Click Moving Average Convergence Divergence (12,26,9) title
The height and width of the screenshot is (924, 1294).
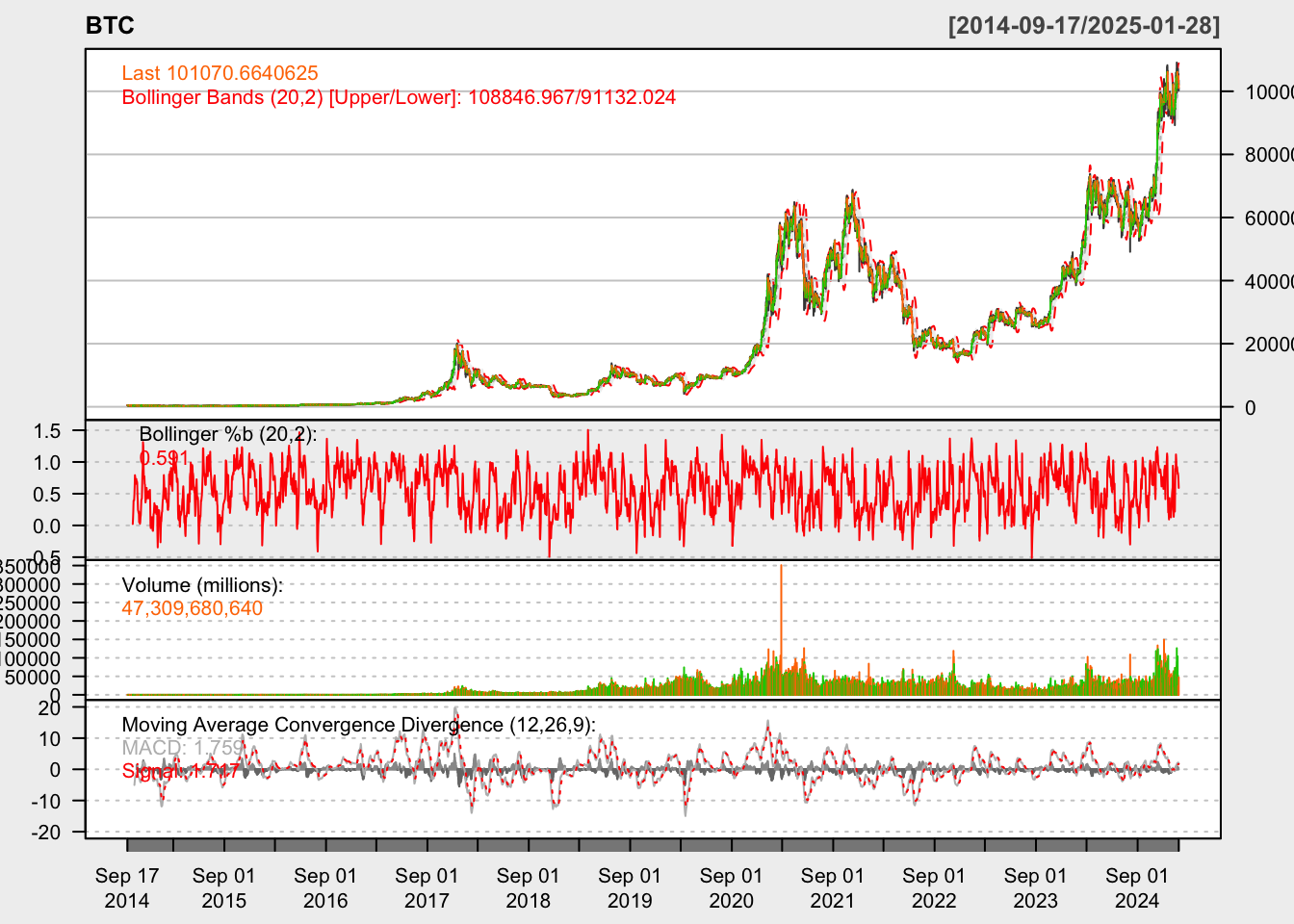(x=358, y=725)
